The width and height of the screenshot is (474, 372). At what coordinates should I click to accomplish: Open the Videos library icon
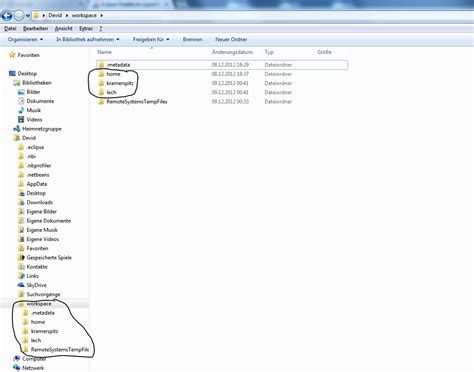click(21, 119)
